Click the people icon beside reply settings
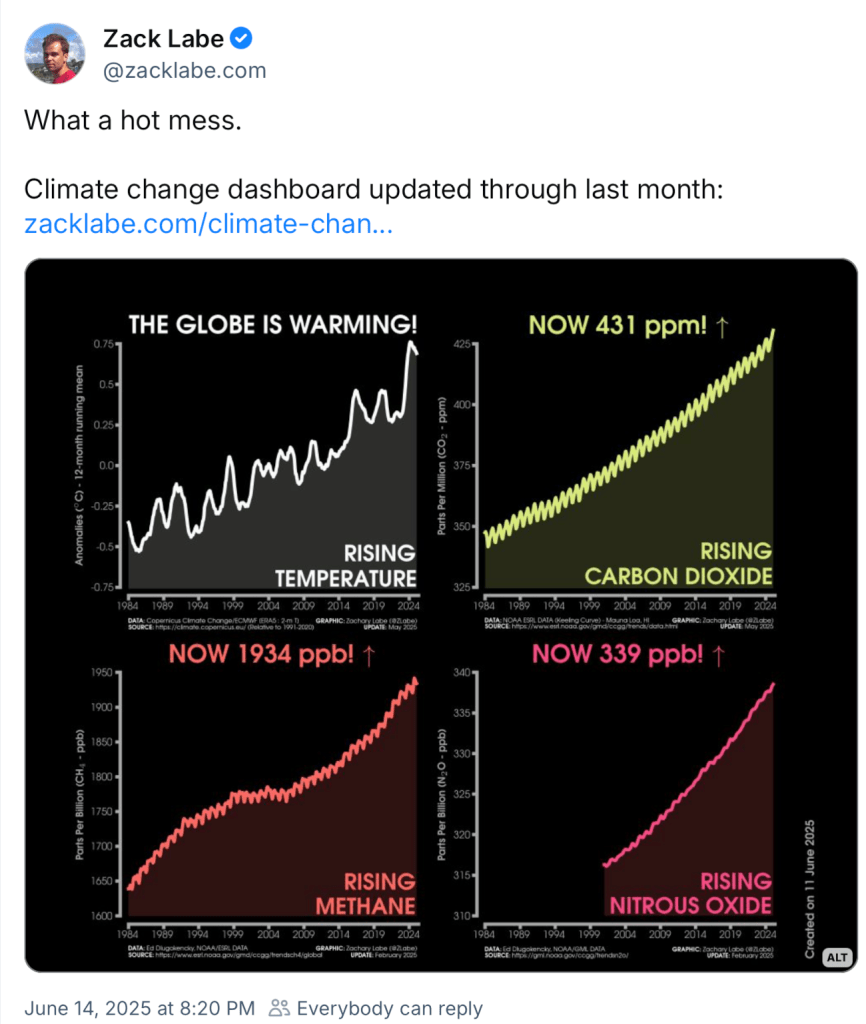The width and height of the screenshot is (866, 1024). coord(280,1008)
